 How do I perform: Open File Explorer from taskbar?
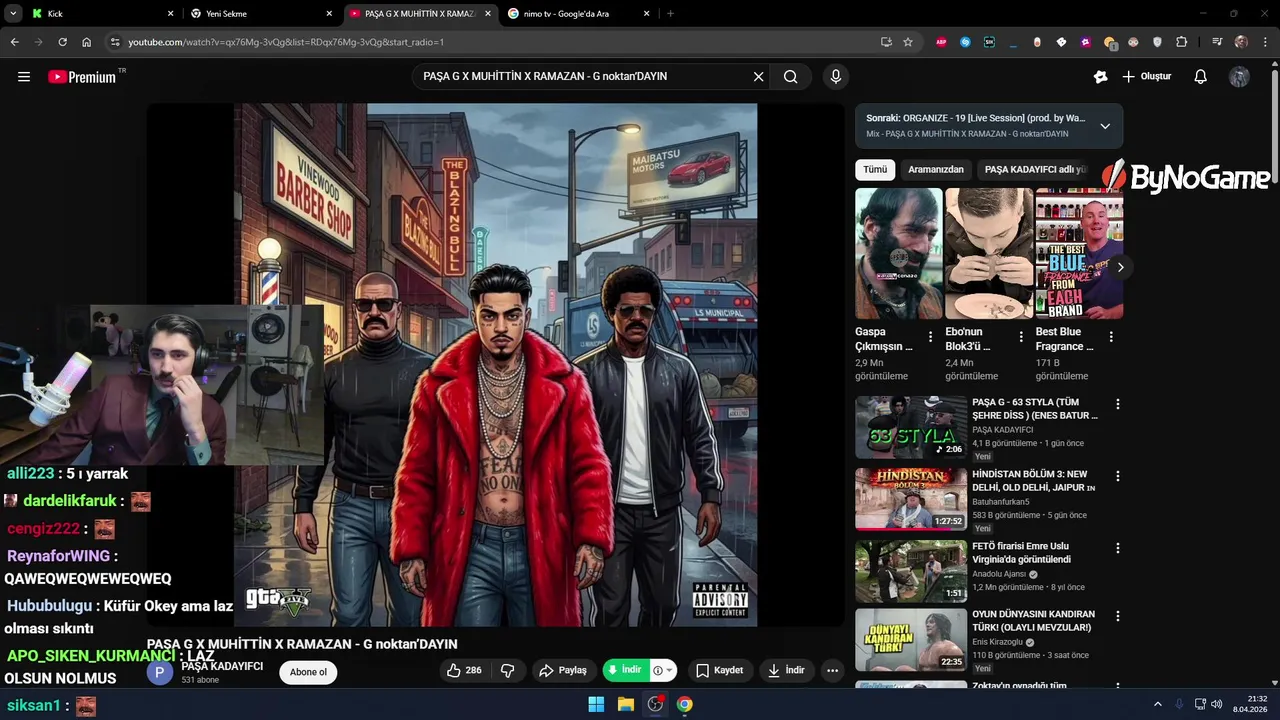(x=626, y=704)
